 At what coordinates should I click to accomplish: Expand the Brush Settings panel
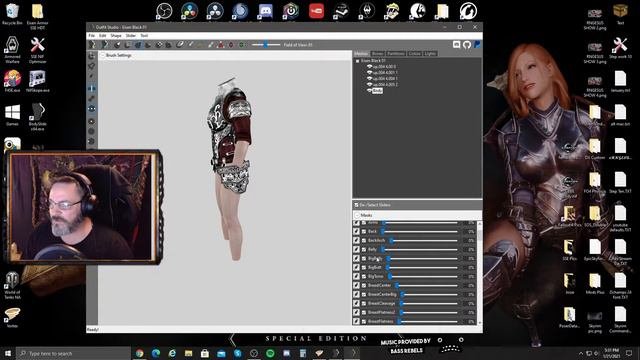[102, 55]
